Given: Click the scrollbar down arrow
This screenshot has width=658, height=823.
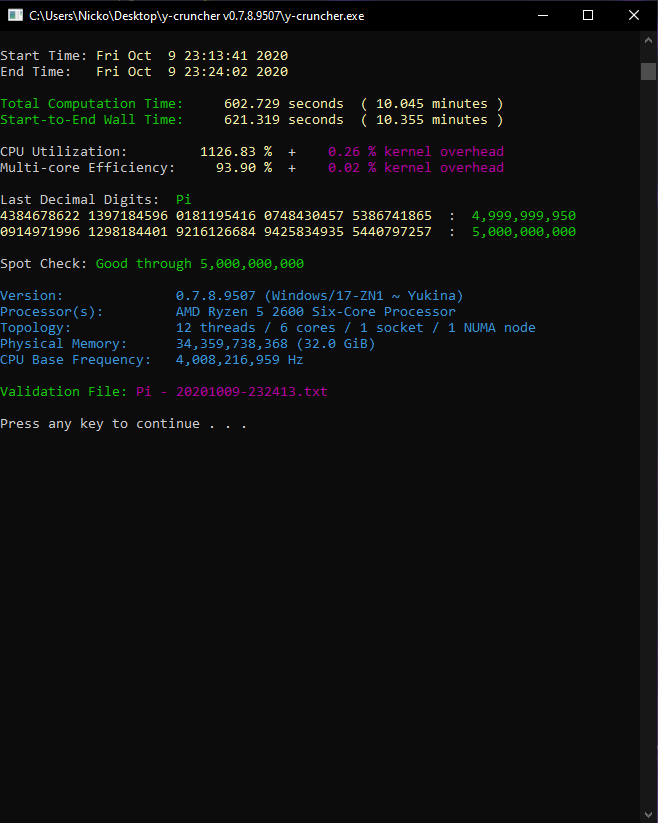Looking at the screenshot, I should pos(649,814).
